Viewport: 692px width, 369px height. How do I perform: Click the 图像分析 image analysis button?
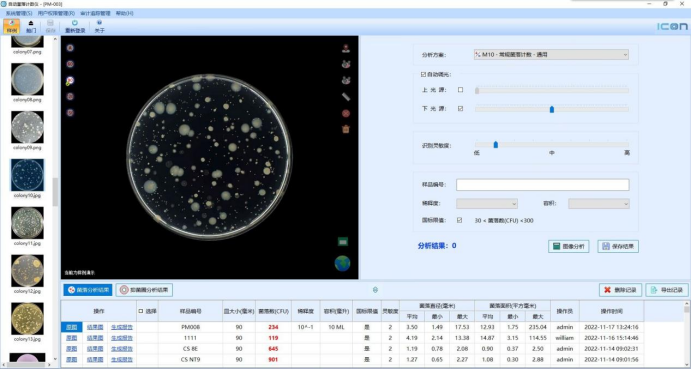pos(569,246)
